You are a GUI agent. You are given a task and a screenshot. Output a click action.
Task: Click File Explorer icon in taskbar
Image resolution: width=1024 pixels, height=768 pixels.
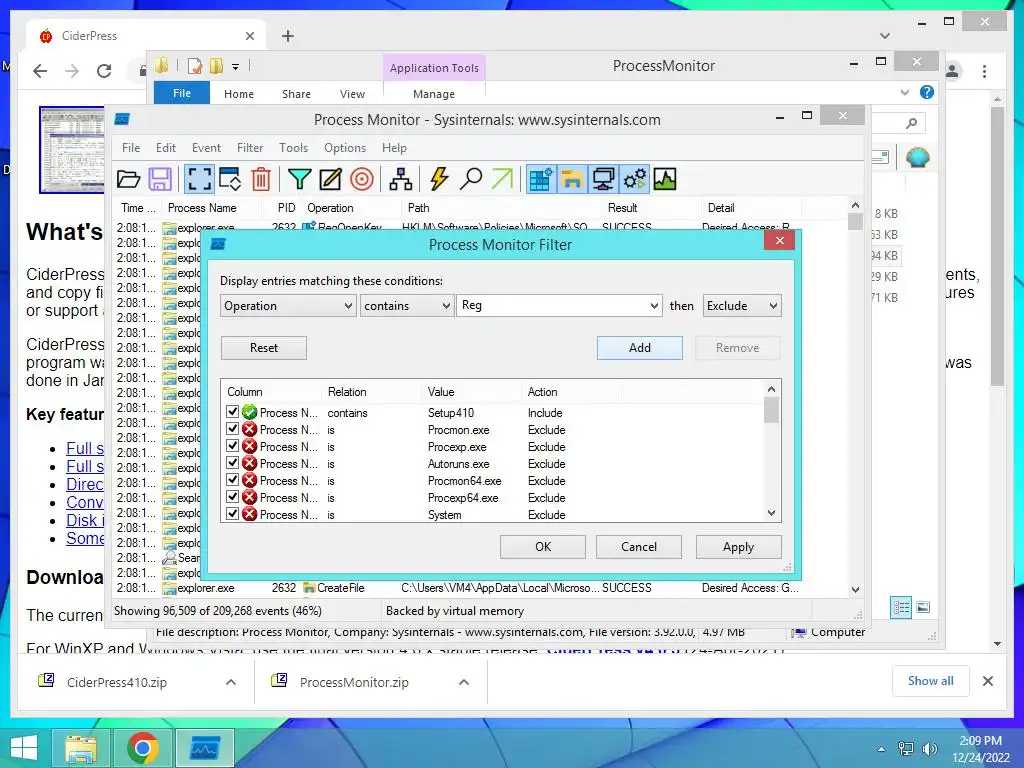point(81,748)
